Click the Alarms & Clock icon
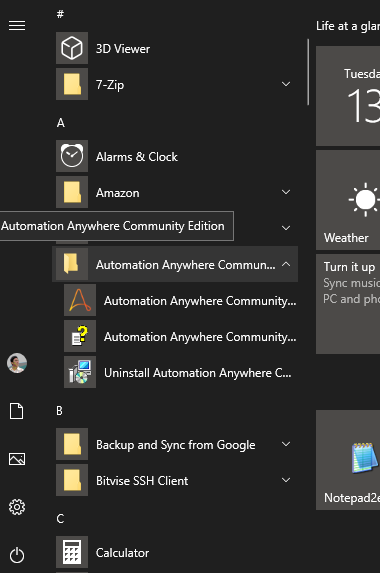Screen dimensions: 380x573 tap(72, 156)
